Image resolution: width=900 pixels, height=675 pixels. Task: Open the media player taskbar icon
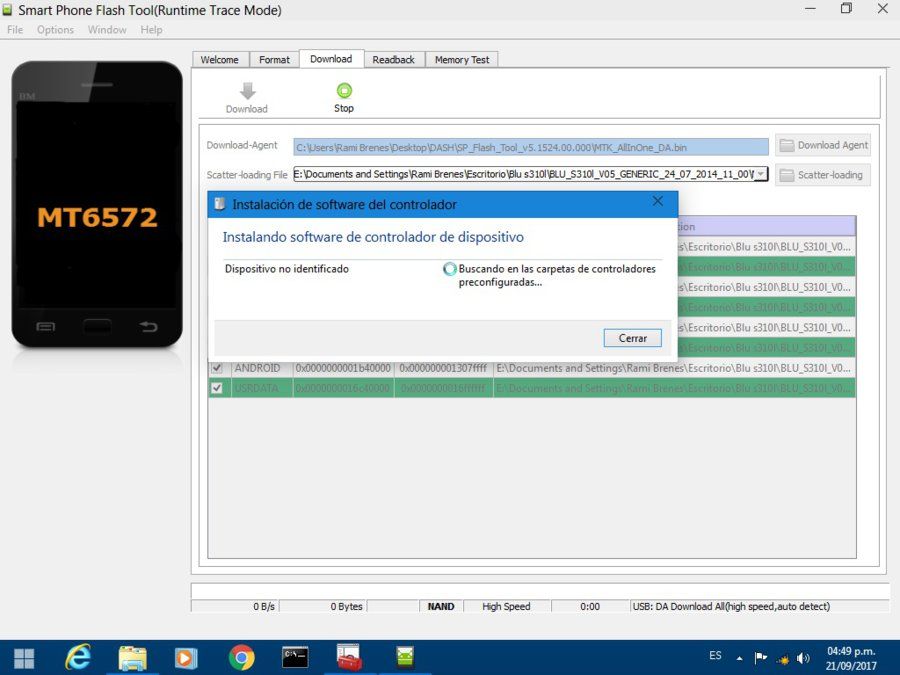coord(185,658)
